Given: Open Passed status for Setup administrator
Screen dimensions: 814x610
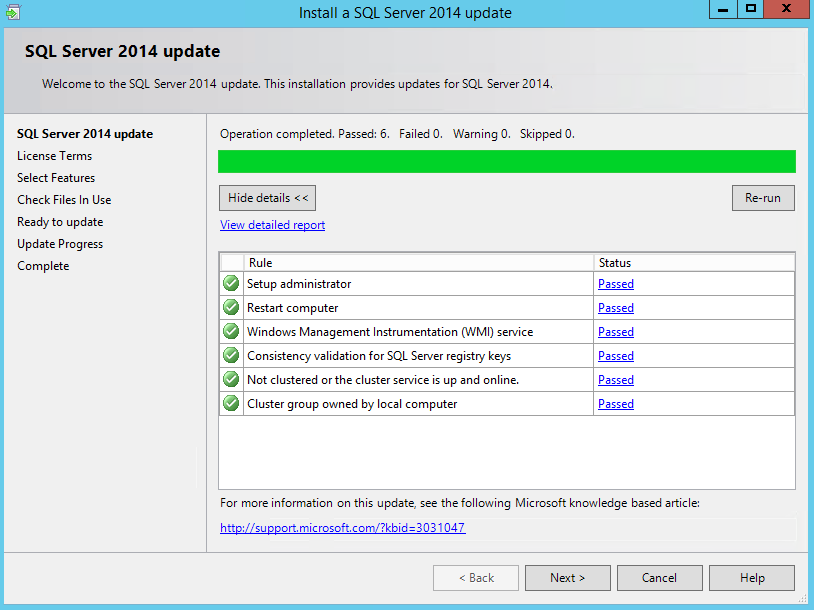Looking at the screenshot, I should [616, 284].
